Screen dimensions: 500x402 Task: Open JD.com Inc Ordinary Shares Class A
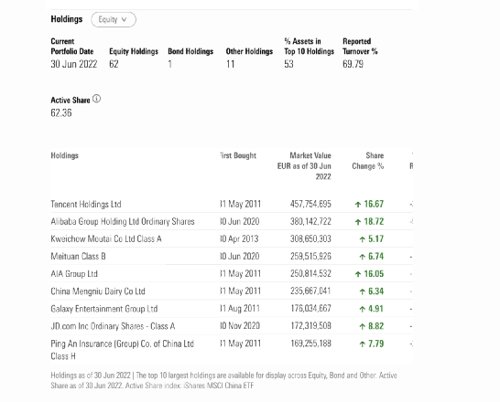[113, 326]
